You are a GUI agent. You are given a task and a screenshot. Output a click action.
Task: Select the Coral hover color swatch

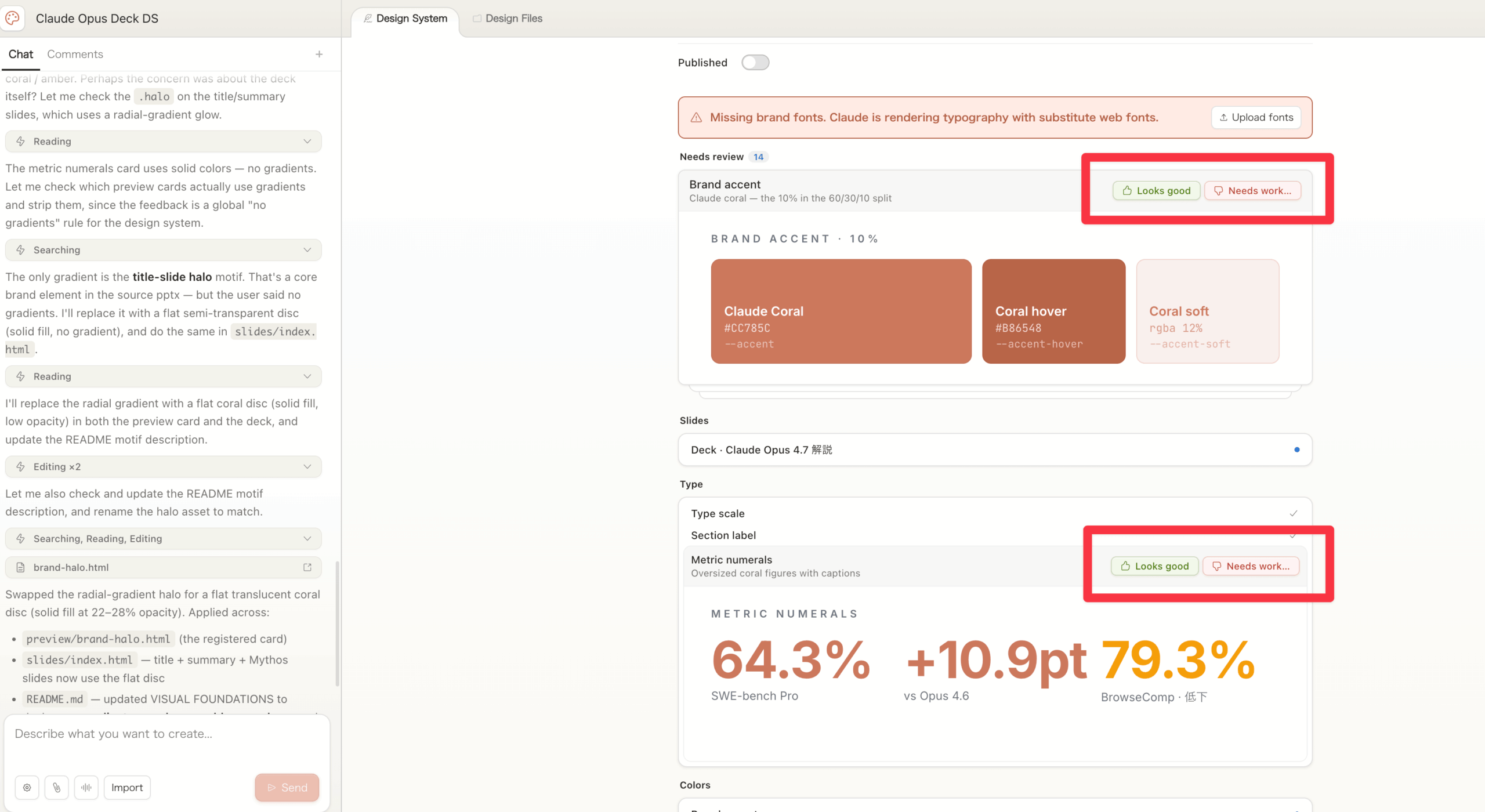[x=1053, y=311]
